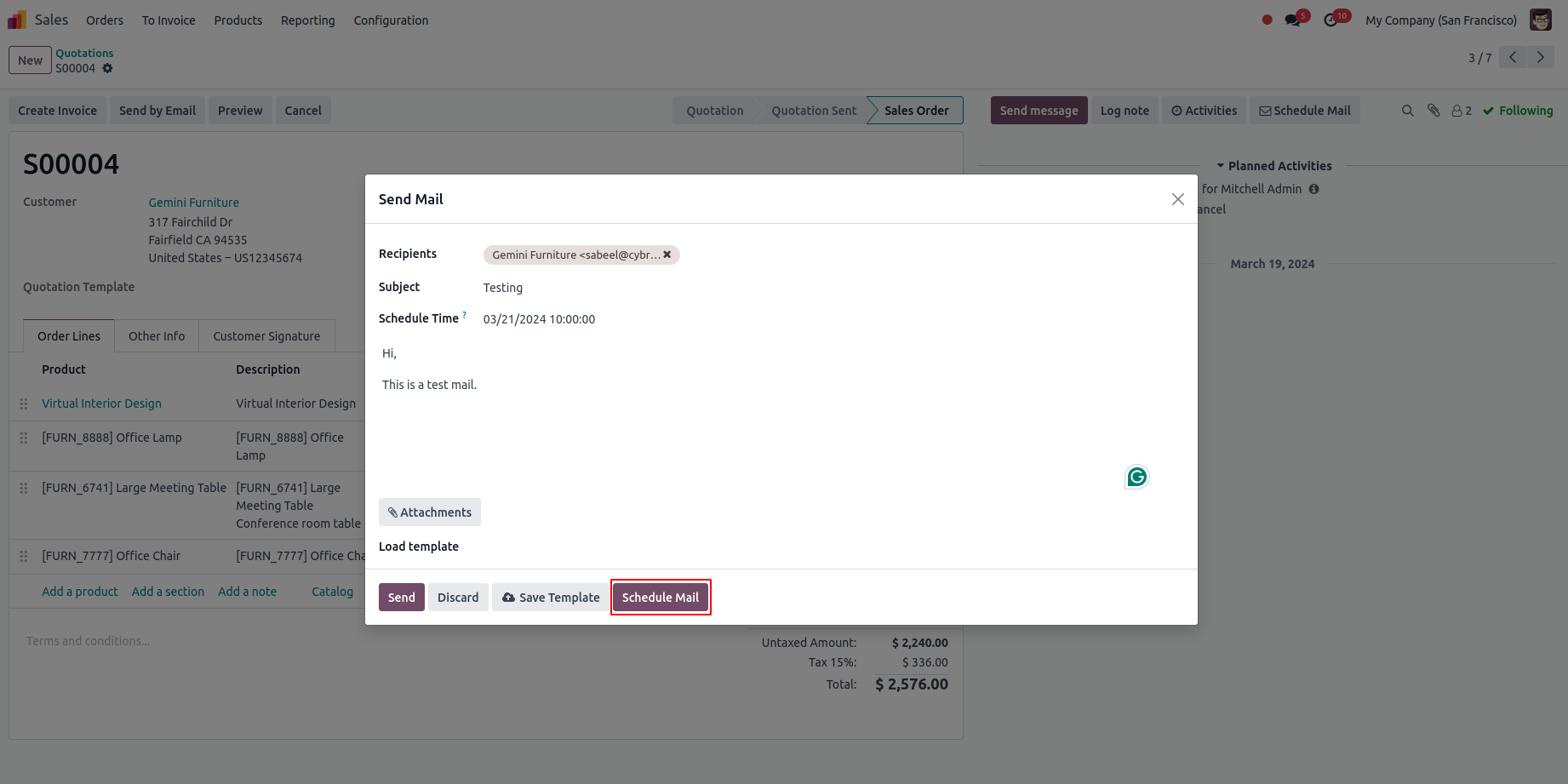
Task: Open the red recording indicator dot
Action: pyautogui.click(x=1267, y=20)
